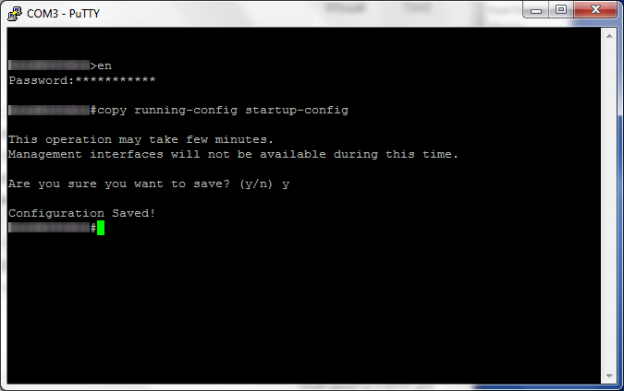Click the Management interfaces warning line

tap(233, 154)
